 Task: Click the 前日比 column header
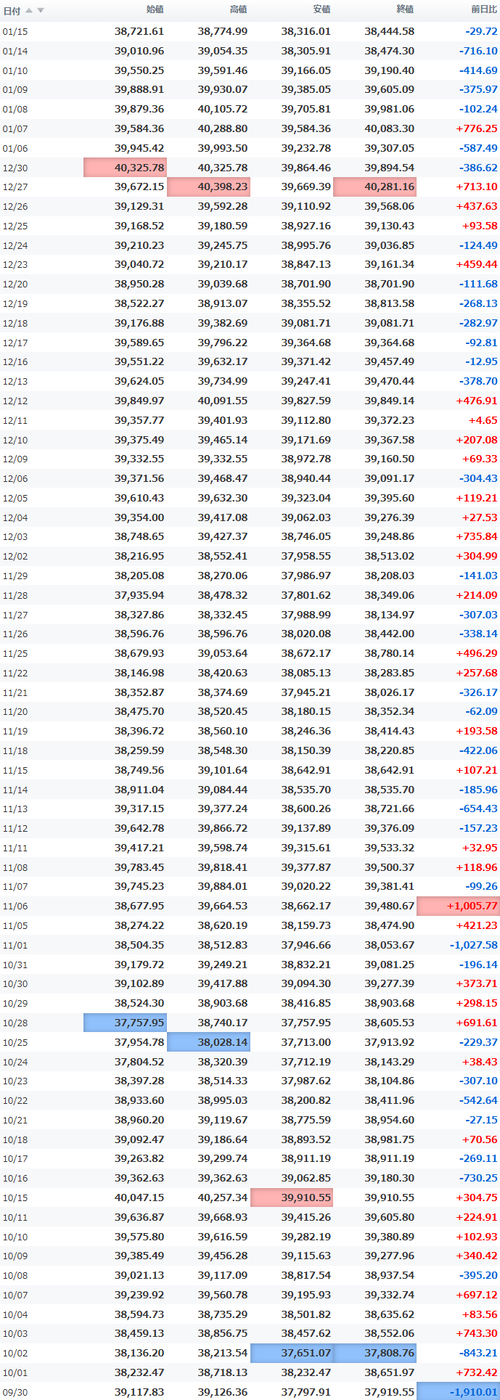pos(481,10)
